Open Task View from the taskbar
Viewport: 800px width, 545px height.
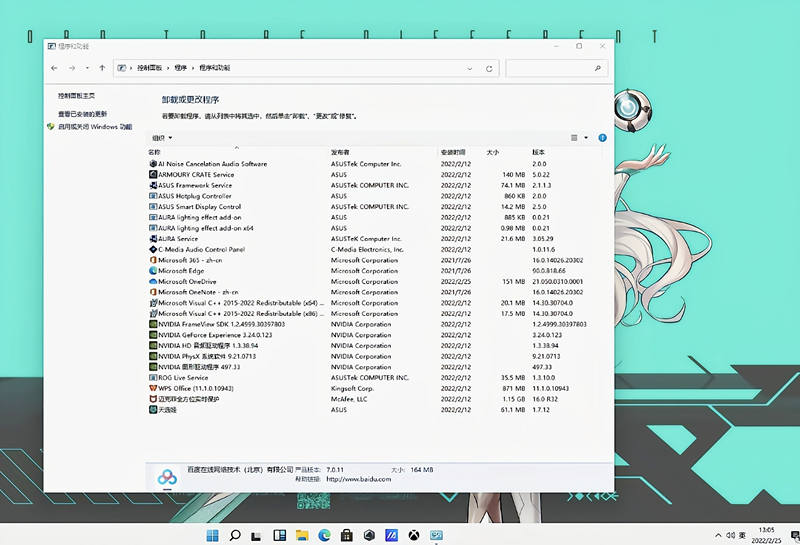[257, 535]
